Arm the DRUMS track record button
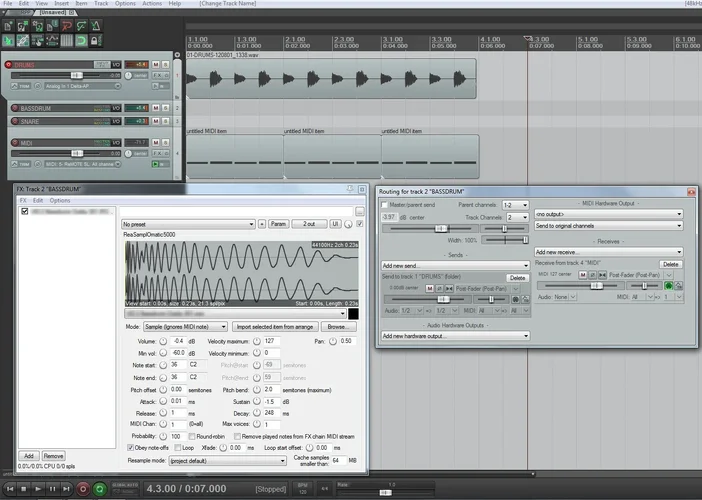Image resolution: width=702 pixels, height=500 pixels. click(x=8, y=64)
